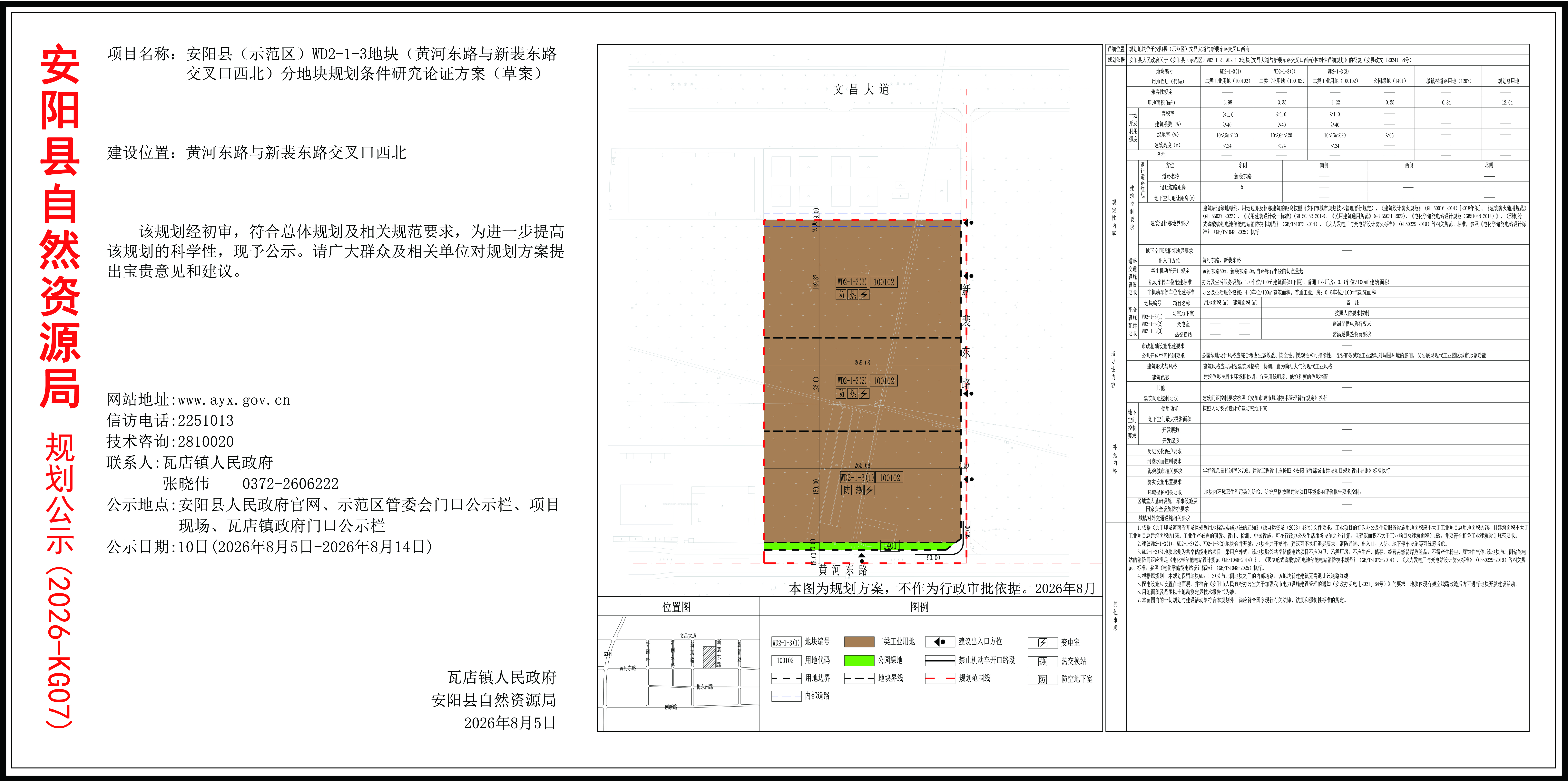Click the 100102 code beside map label WD2-1-3(3)

click(x=884, y=282)
